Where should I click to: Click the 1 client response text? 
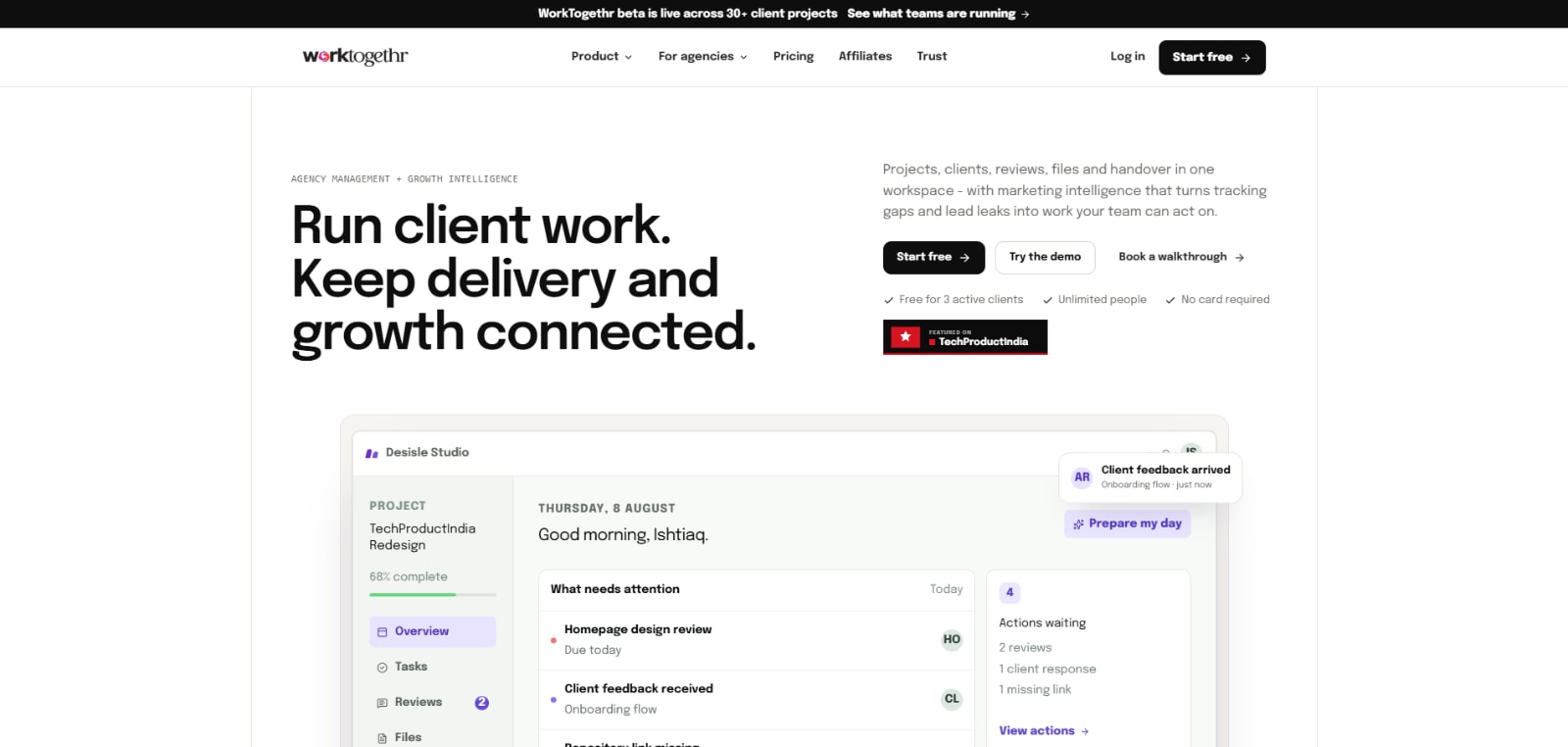pos(1048,670)
